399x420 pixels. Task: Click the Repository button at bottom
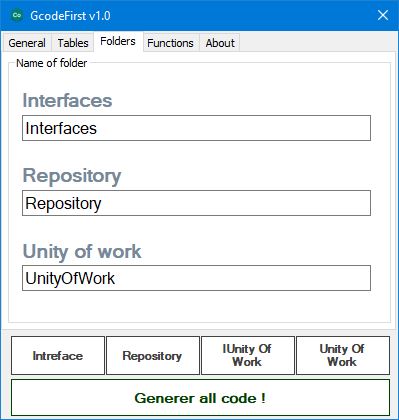153,356
